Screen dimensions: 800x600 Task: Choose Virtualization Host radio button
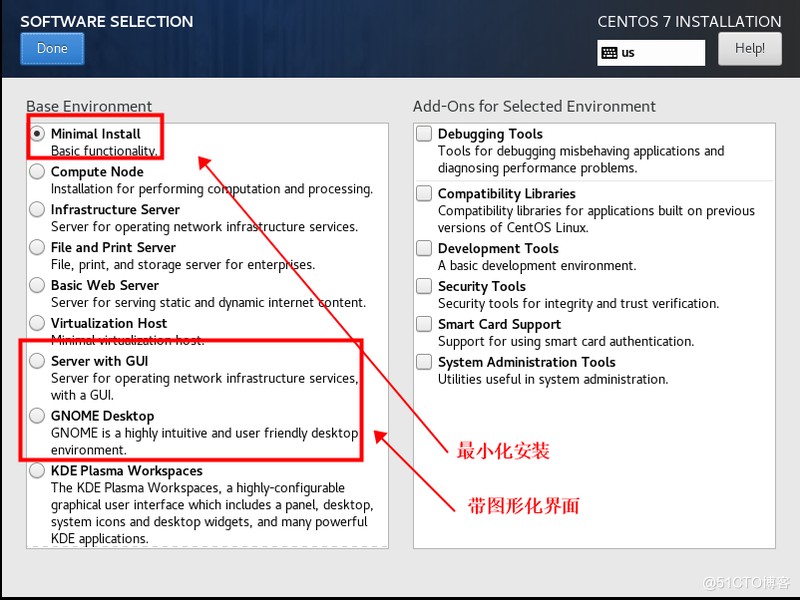coord(37,322)
